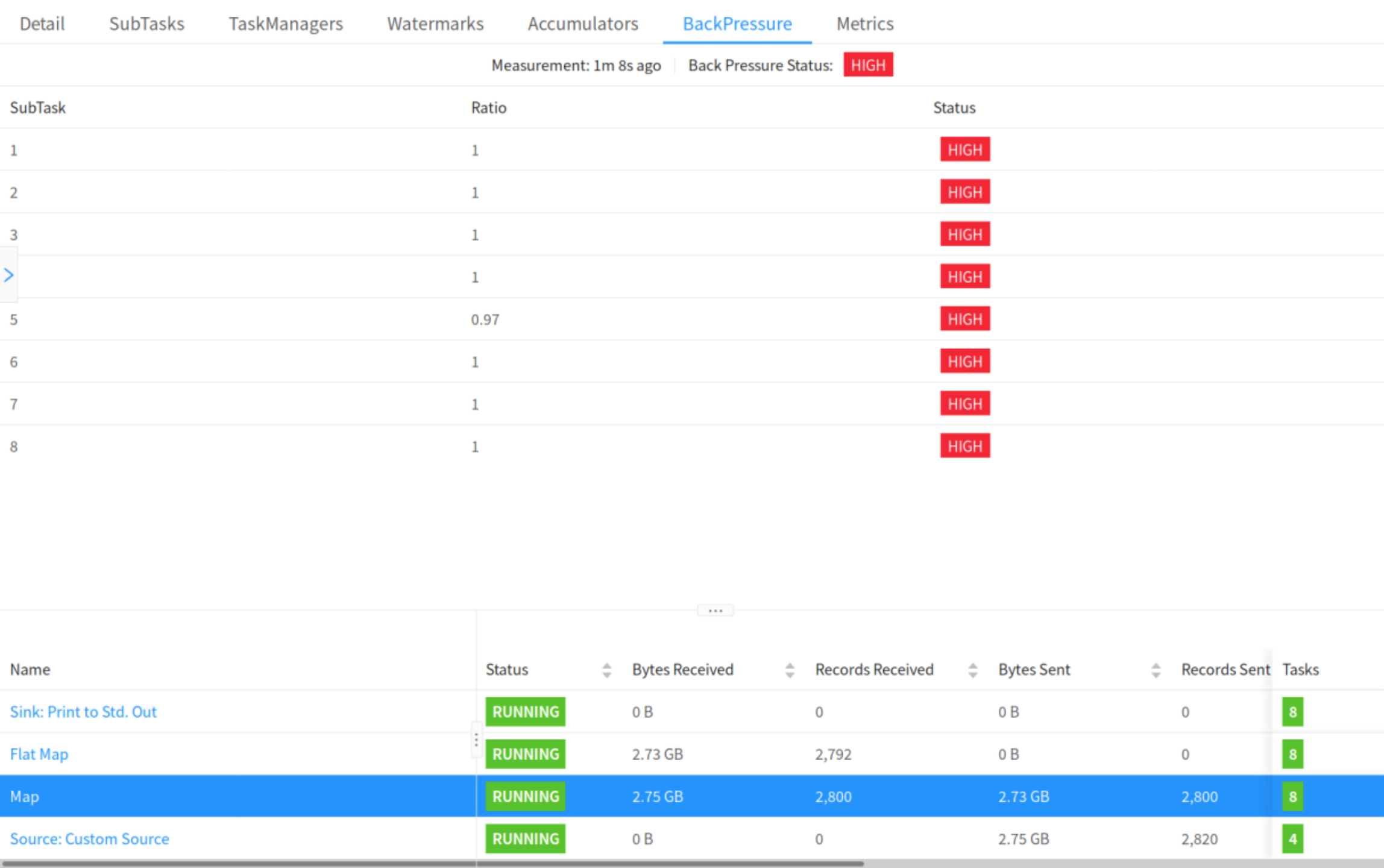Click the top Back Pressure Status HIGH badge

867,65
